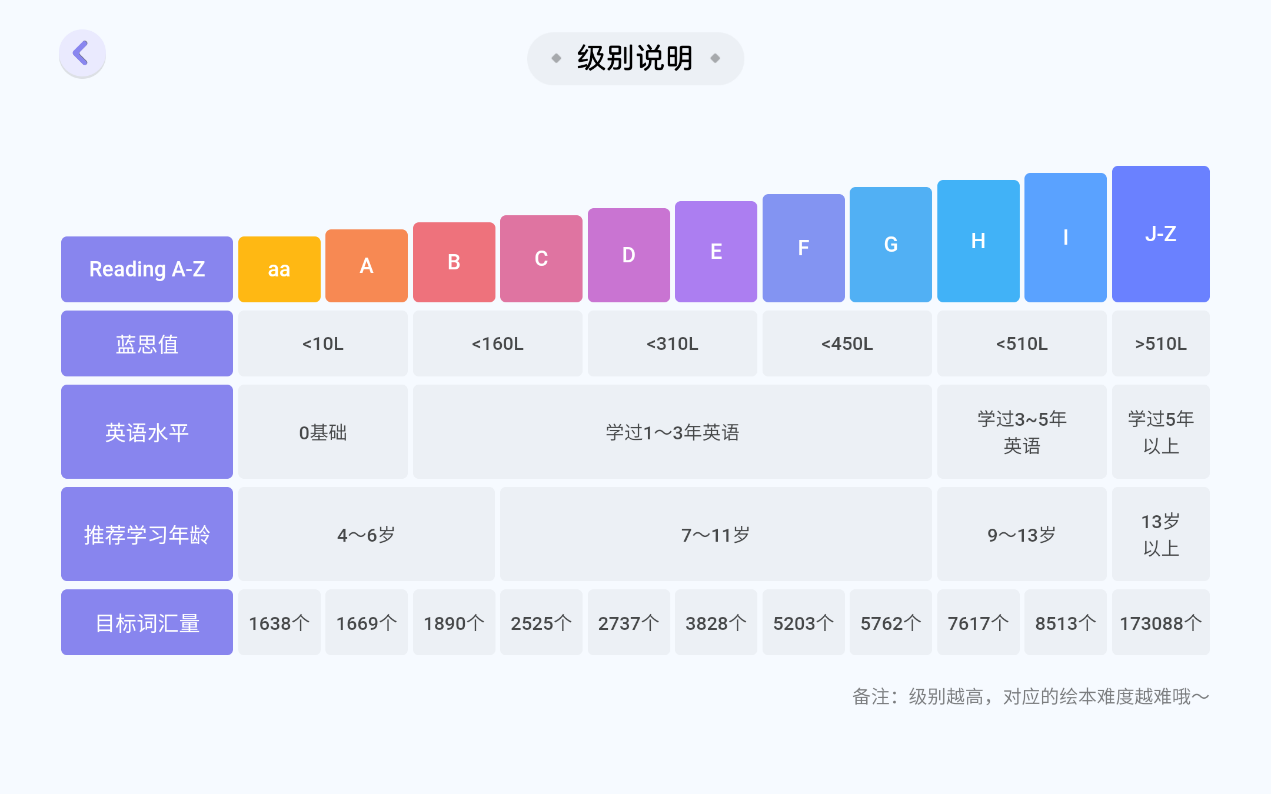Select the purple D level block
1271x794 pixels.
point(629,255)
